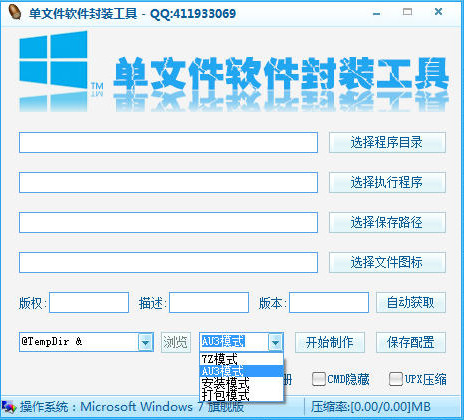Click the greyed 浏览 button
Image resolution: width=464 pixels, height=420 pixels.
pos(176,342)
